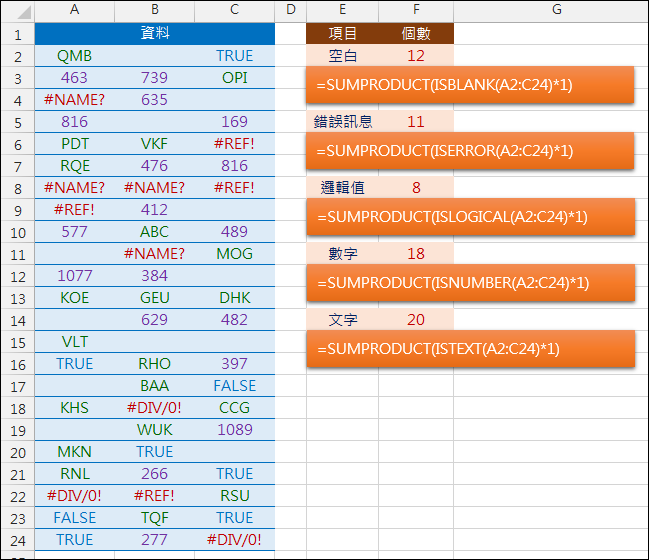Select cell with 629
This screenshot has width=649, height=560.
pyautogui.click(x=154, y=320)
